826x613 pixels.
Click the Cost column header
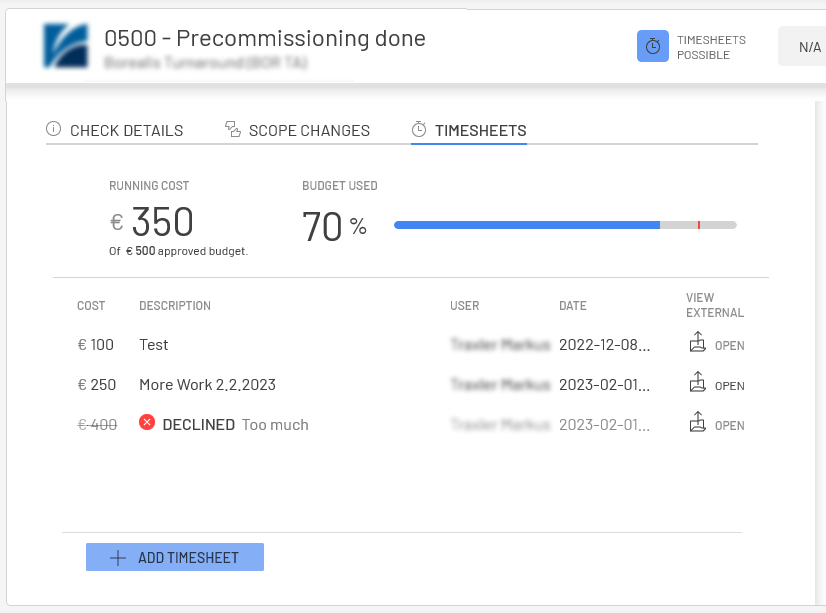pyautogui.click(x=91, y=306)
